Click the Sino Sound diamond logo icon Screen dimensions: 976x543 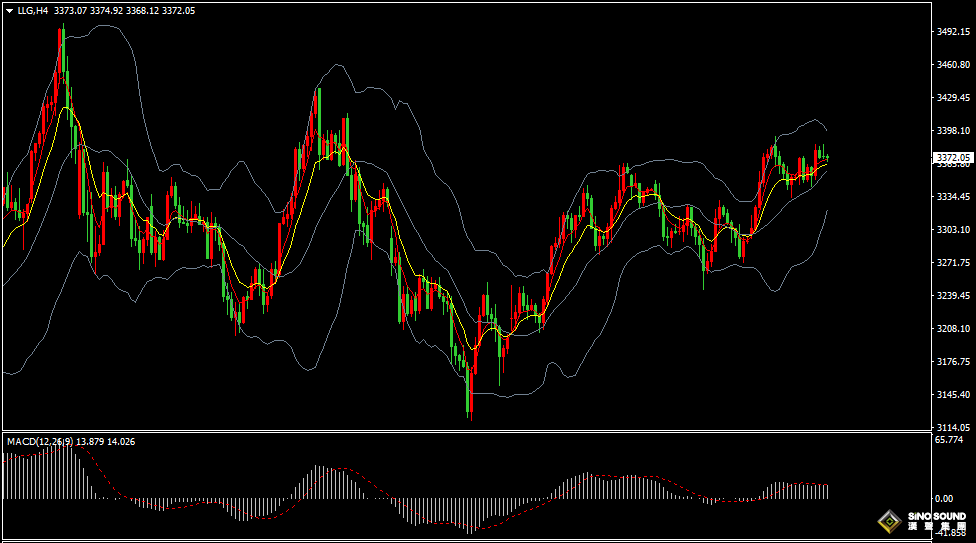(888, 522)
